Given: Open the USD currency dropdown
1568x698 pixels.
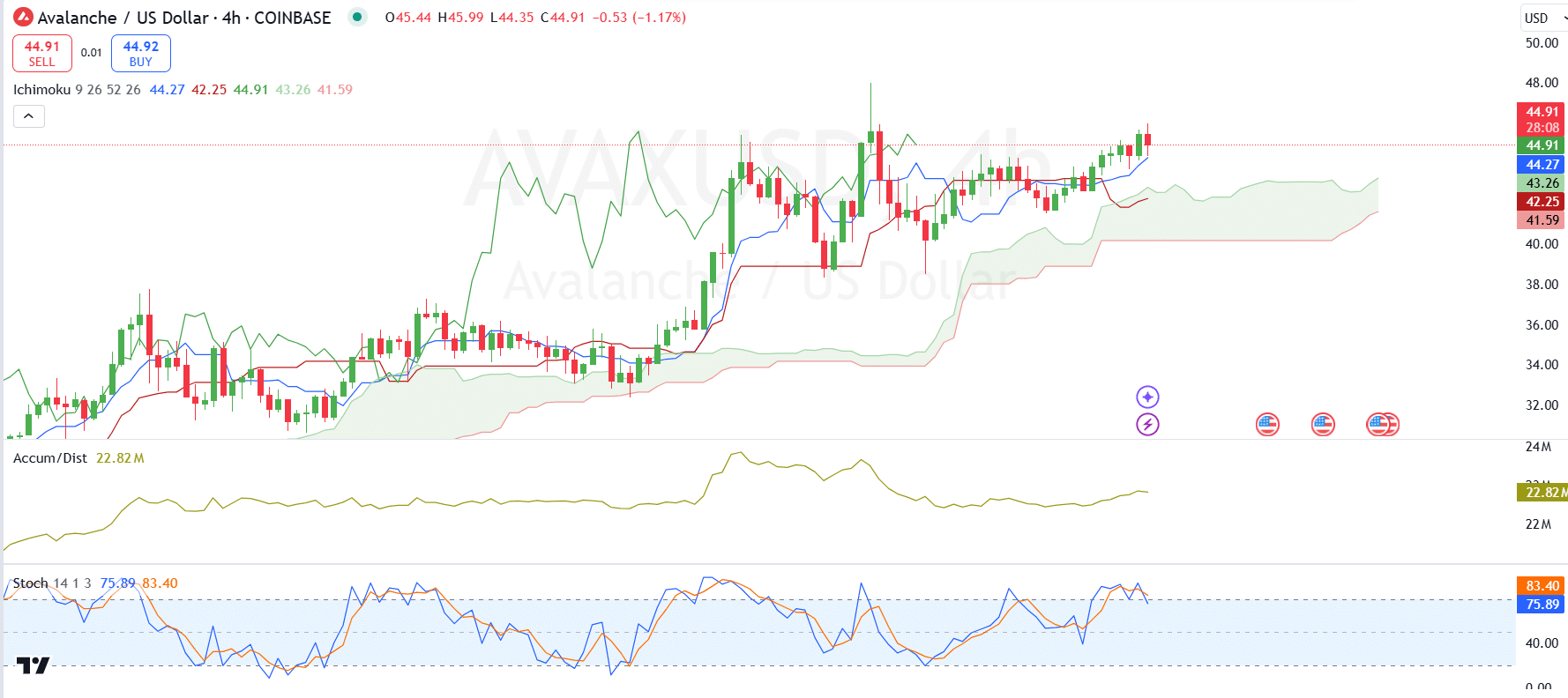Looking at the screenshot, I should click(x=1543, y=18).
